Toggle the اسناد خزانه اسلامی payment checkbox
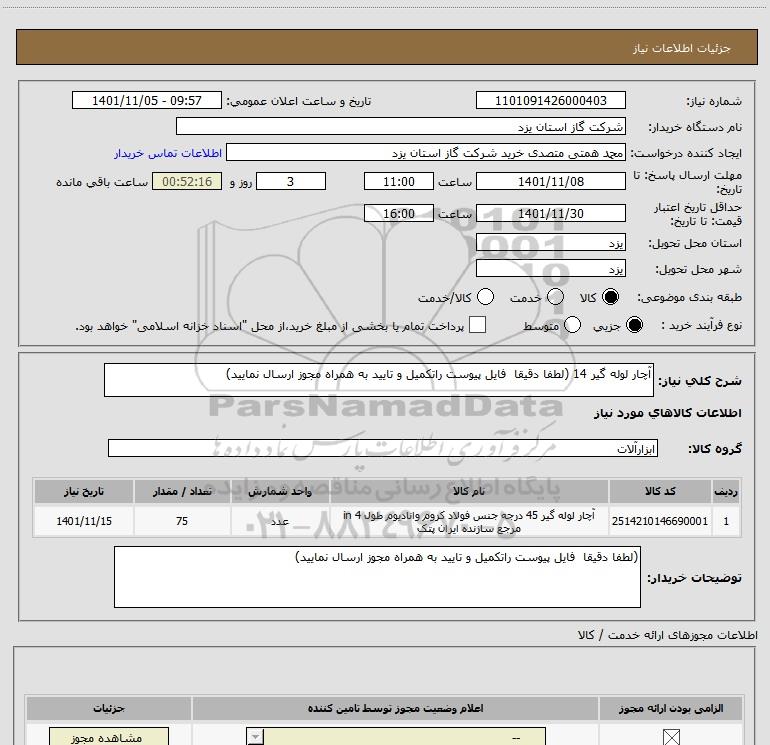Screen dimensions: 770x745 pos(477,325)
